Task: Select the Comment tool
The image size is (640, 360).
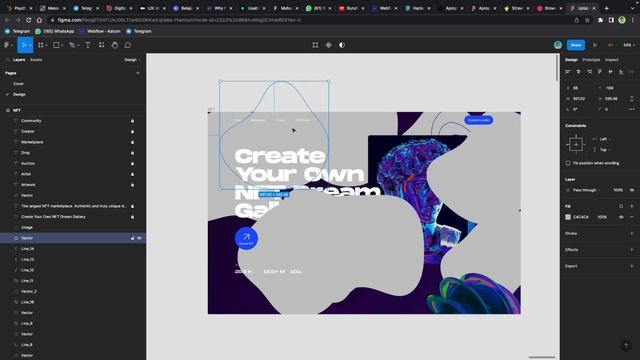Action: click(x=128, y=45)
